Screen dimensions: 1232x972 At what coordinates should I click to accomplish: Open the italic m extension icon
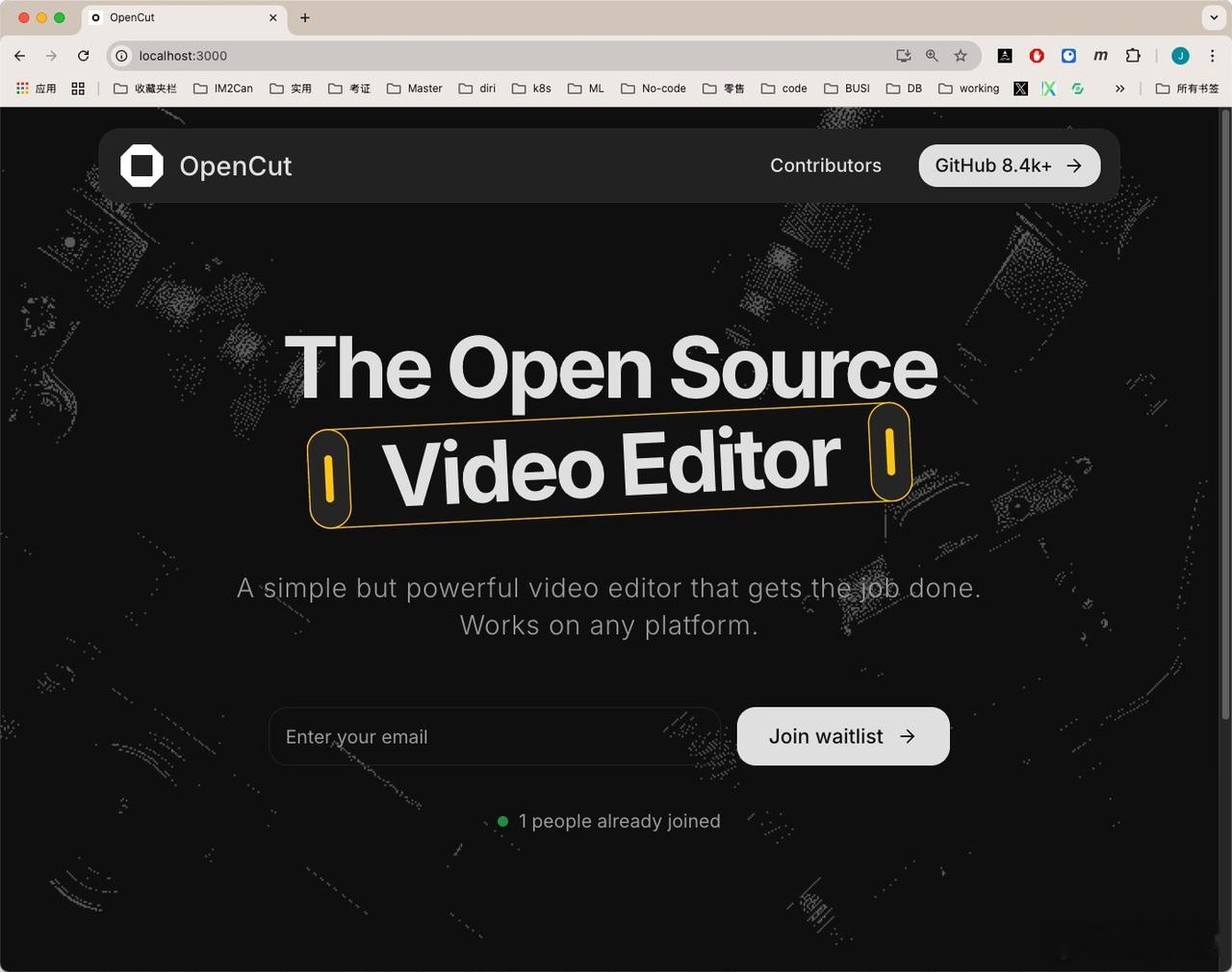[x=1101, y=56]
